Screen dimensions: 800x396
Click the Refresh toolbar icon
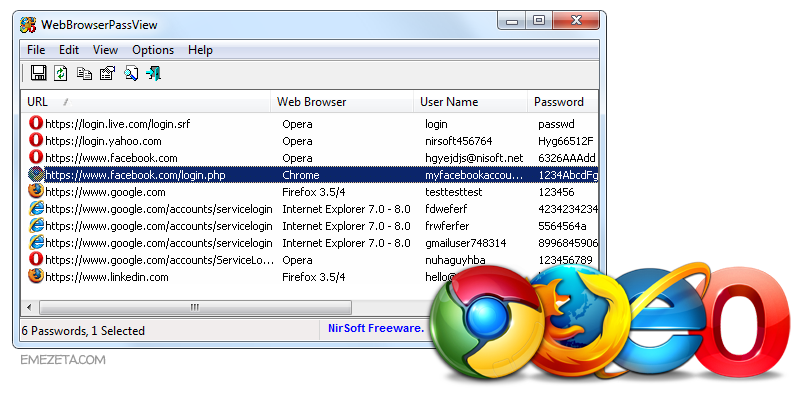pos(61,73)
